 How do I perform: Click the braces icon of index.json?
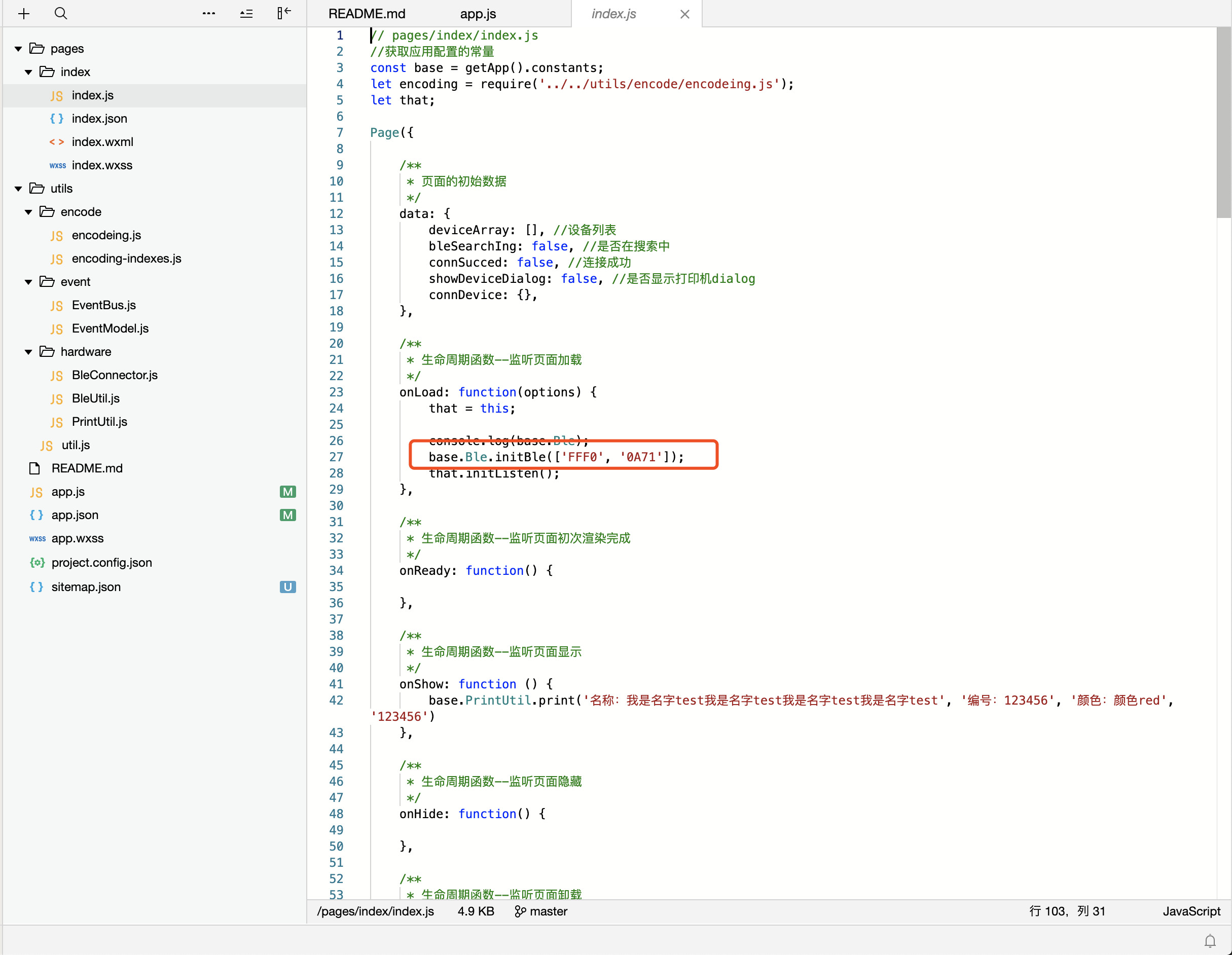(56, 119)
